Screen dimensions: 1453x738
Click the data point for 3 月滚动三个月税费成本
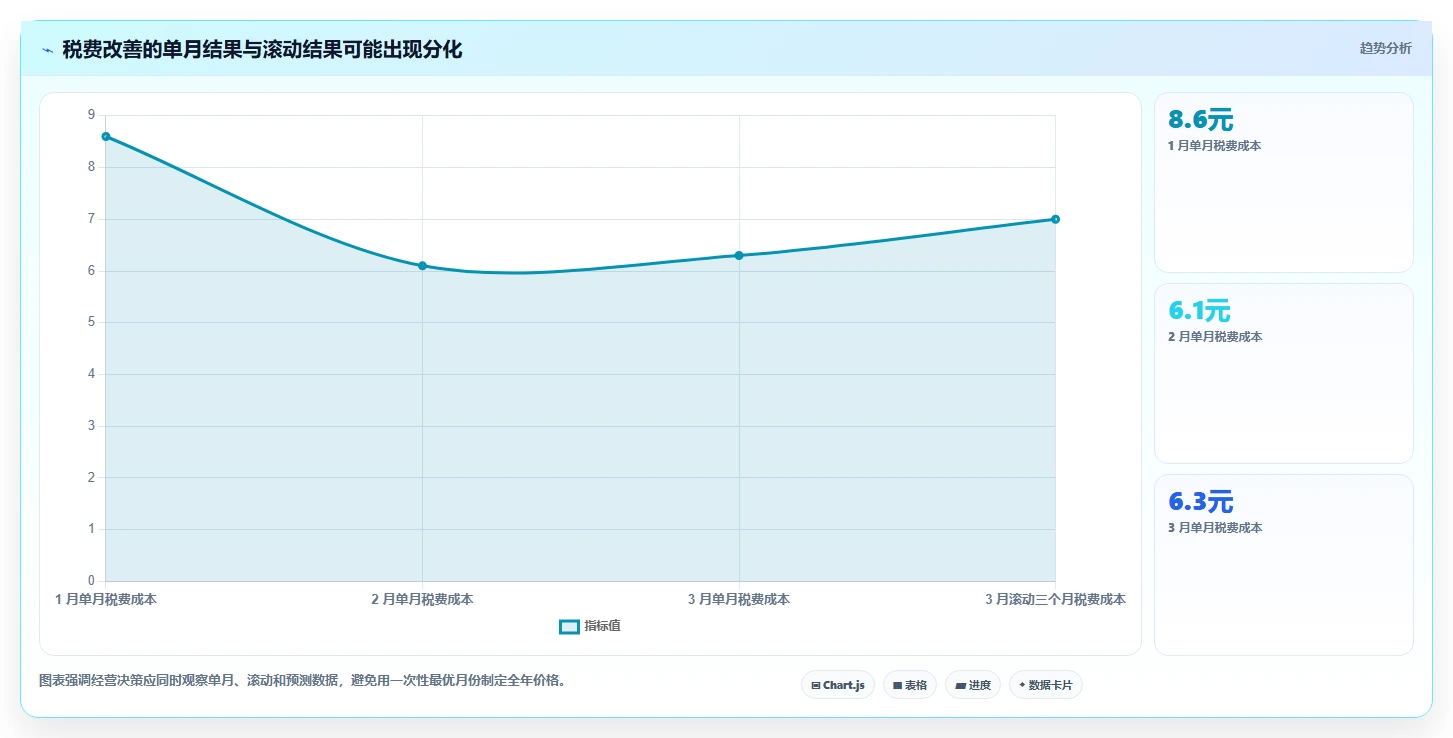click(1055, 219)
